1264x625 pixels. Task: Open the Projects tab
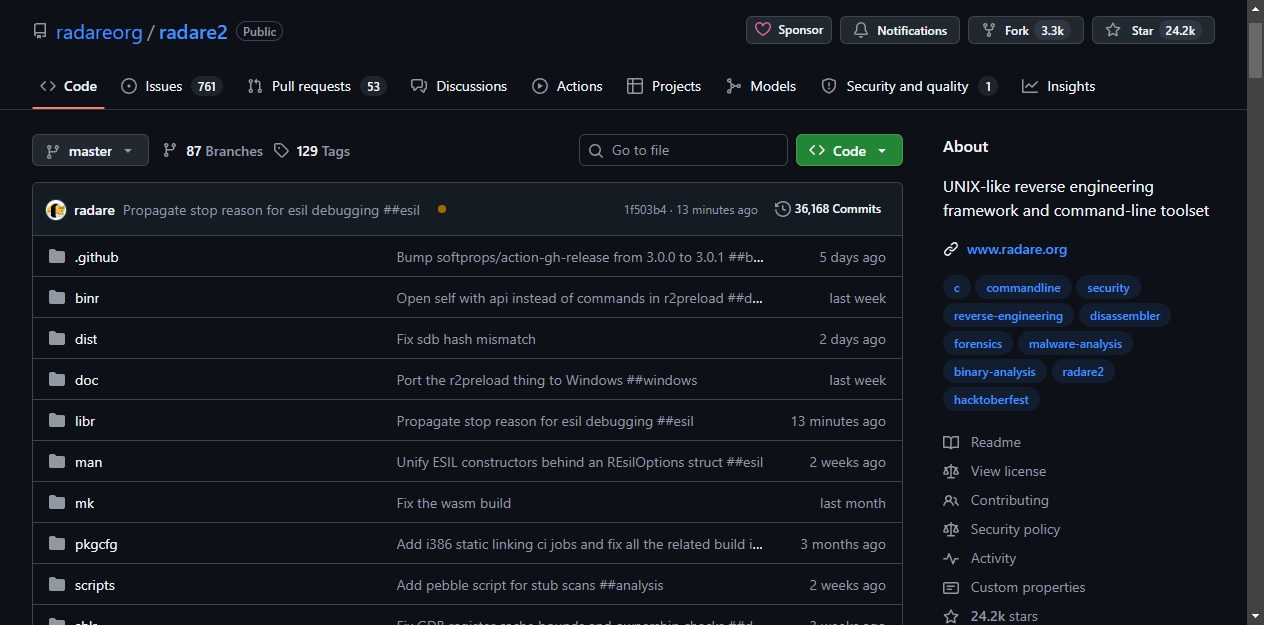(664, 86)
